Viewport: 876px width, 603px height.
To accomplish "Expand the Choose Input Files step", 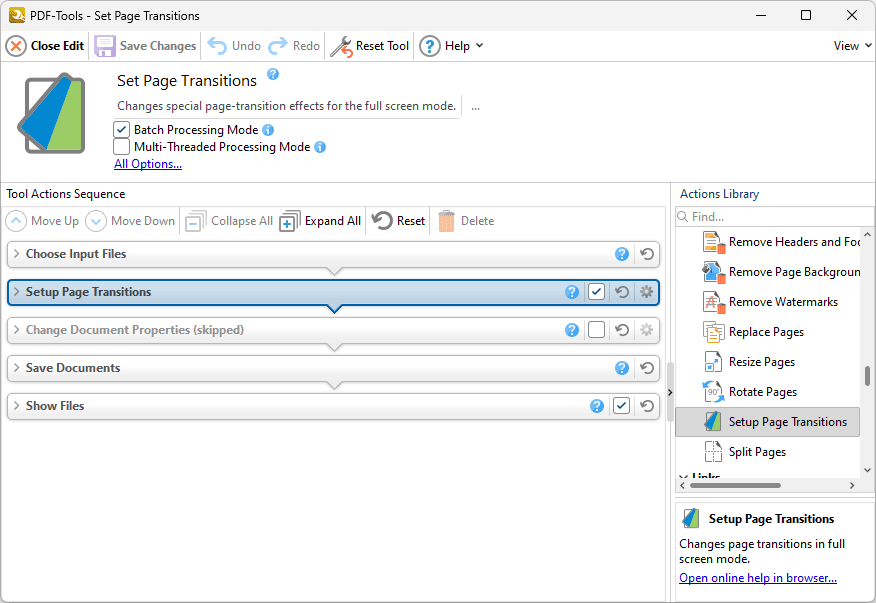I will click(x=16, y=254).
